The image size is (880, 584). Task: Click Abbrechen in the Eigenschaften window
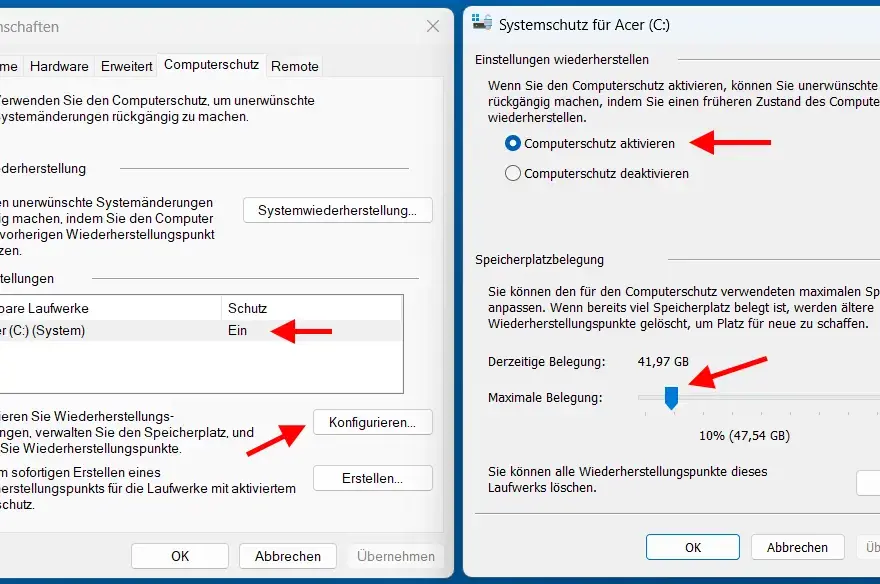287,556
